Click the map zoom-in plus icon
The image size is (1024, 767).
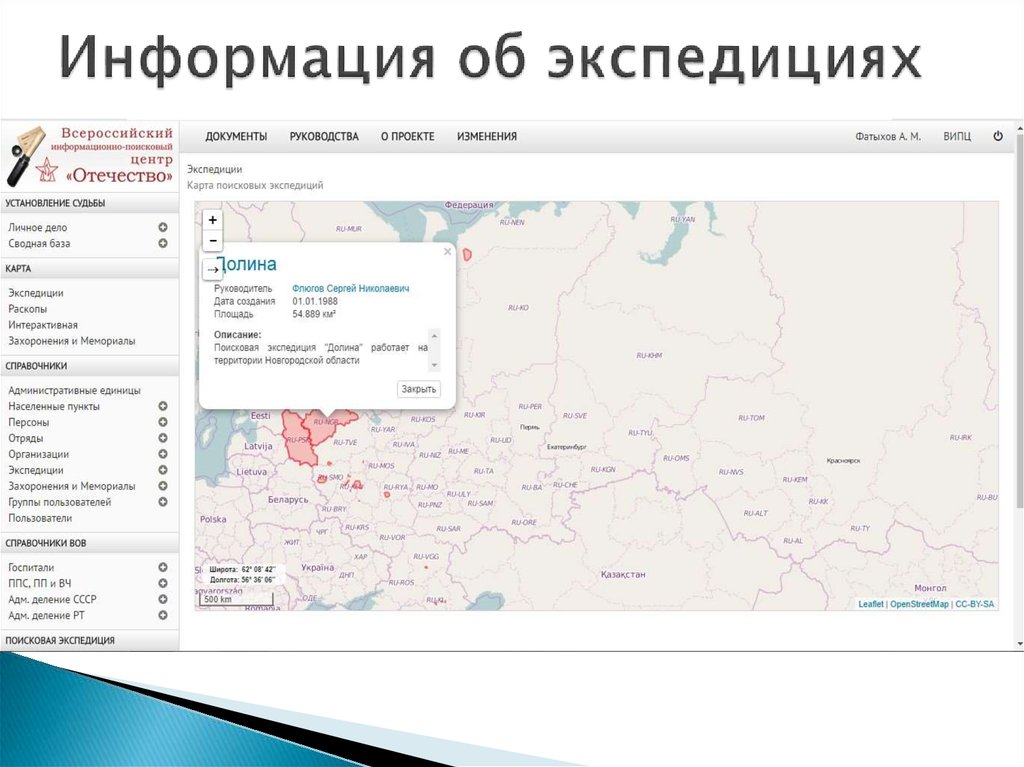[x=212, y=219]
